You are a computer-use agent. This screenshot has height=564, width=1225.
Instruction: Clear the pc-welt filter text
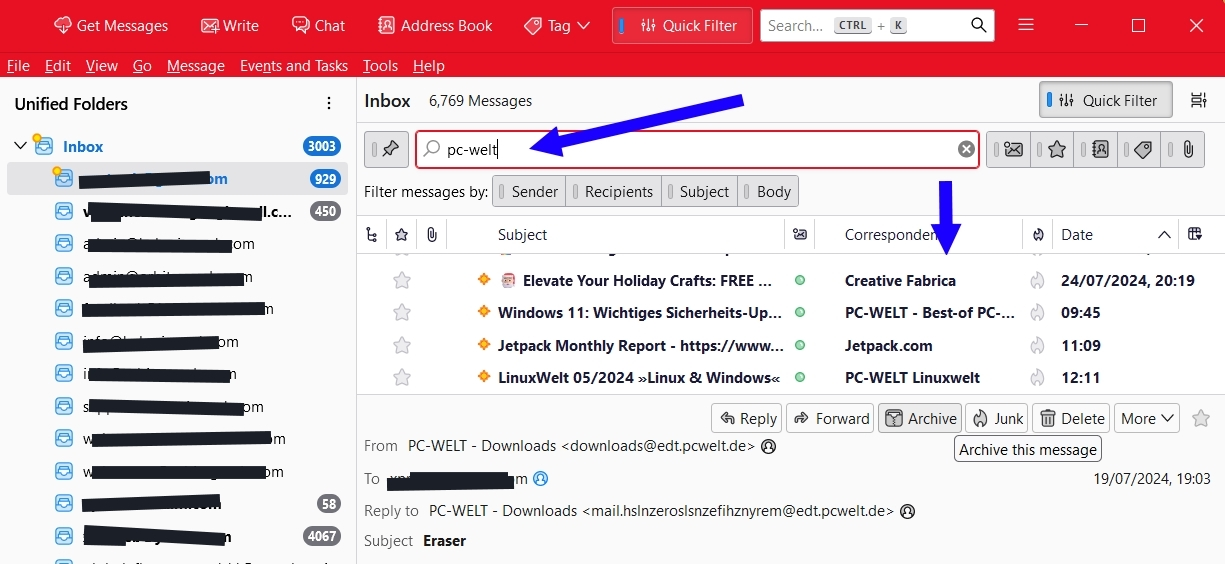[x=966, y=149]
